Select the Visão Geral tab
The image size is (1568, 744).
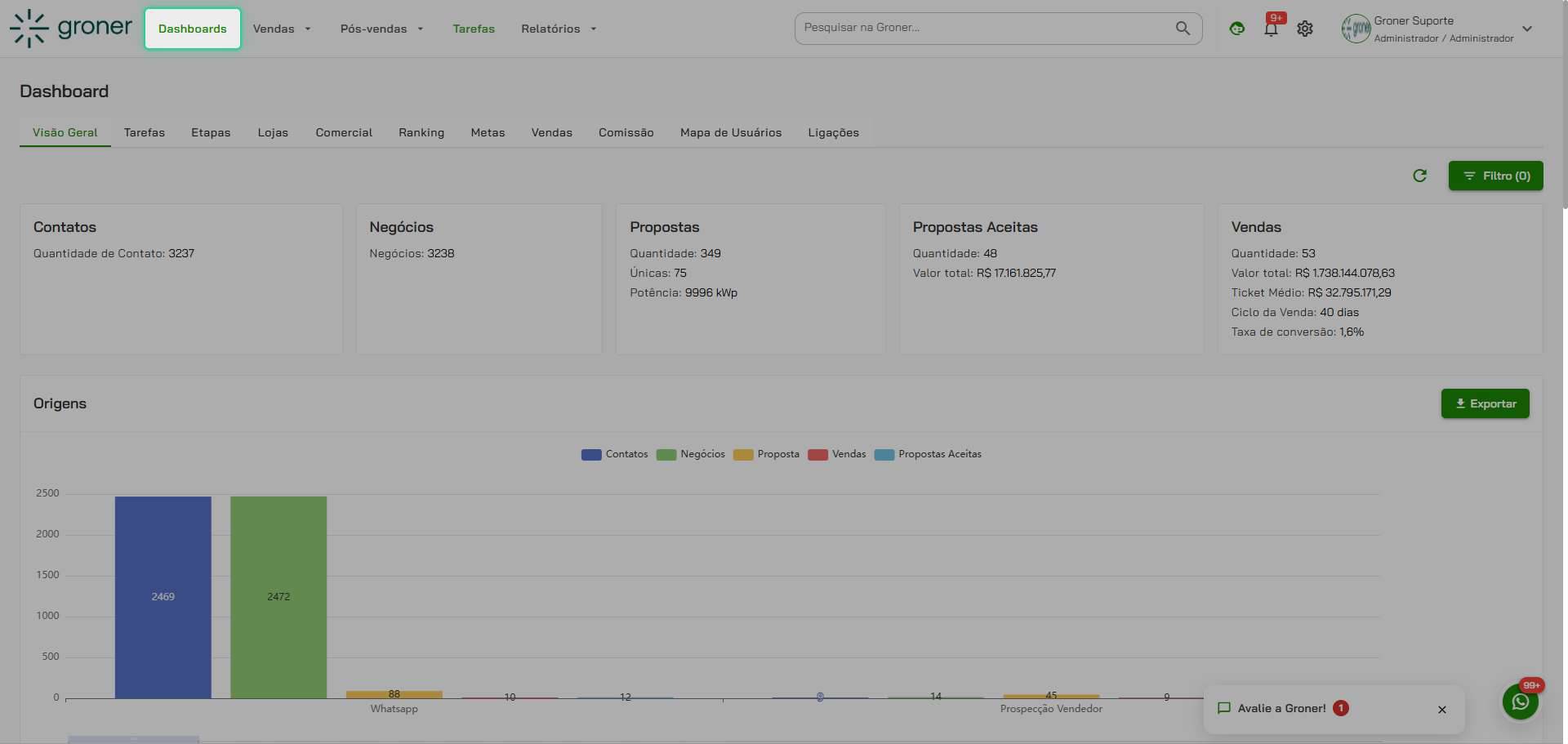pyautogui.click(x=65, y=132)
